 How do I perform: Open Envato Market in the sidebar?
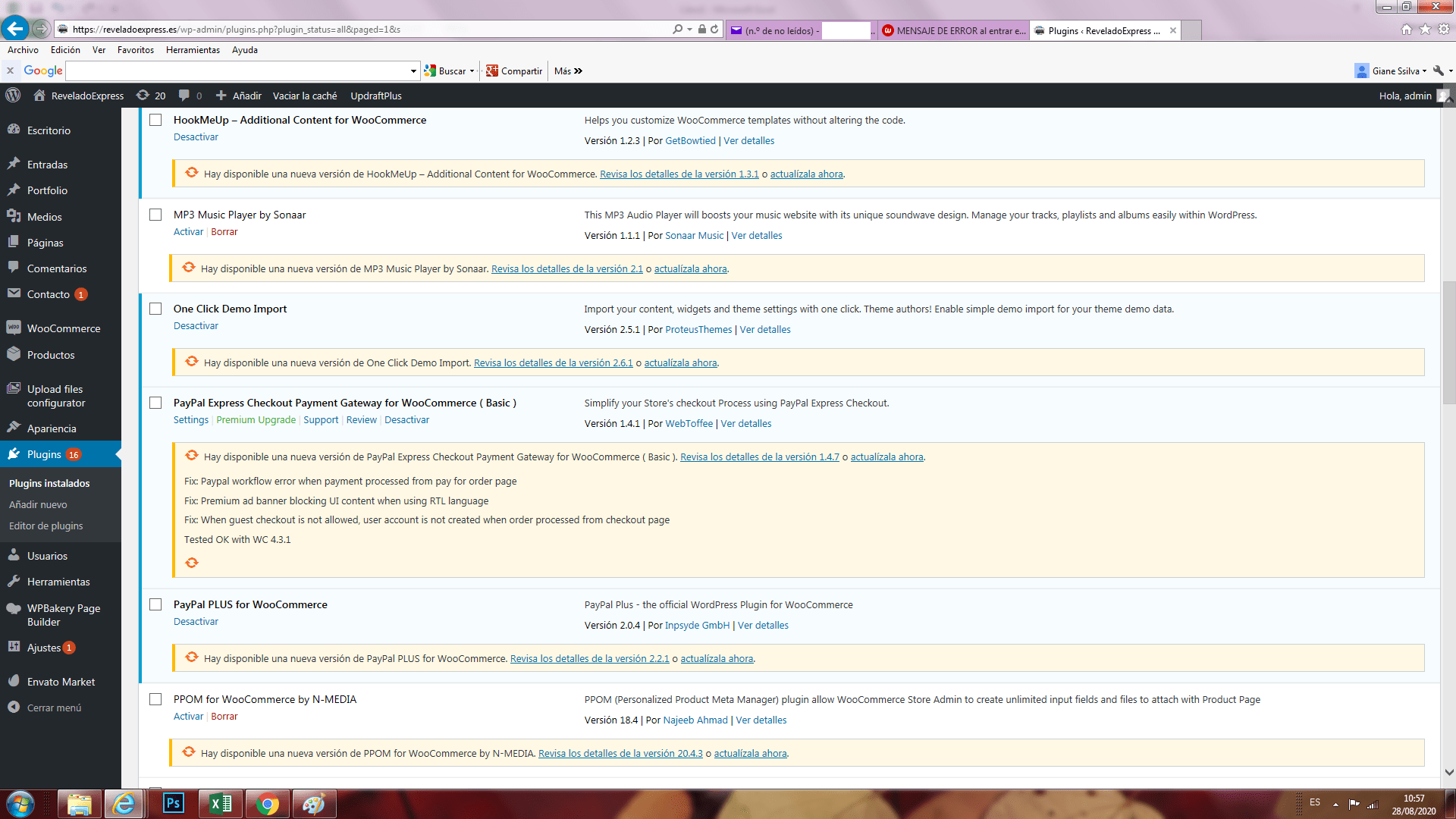(x=61, y=682)
